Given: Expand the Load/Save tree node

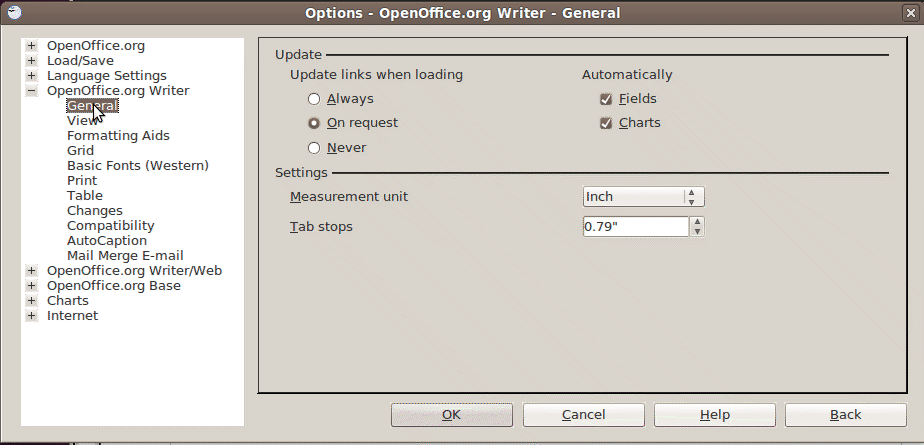Looking at the screenshot, I should point(32,61).
